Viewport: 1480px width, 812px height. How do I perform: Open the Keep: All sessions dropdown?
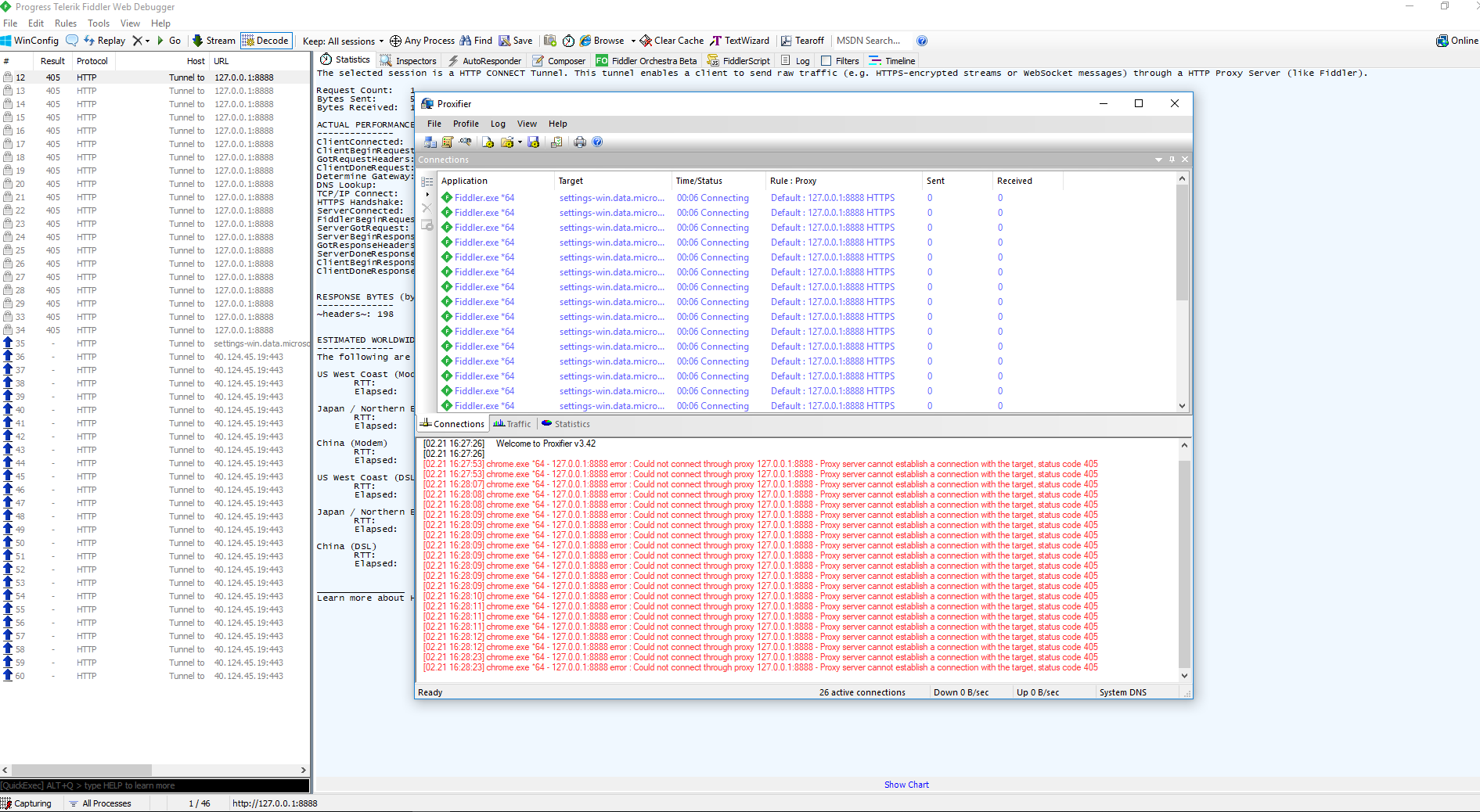point(343,41)
